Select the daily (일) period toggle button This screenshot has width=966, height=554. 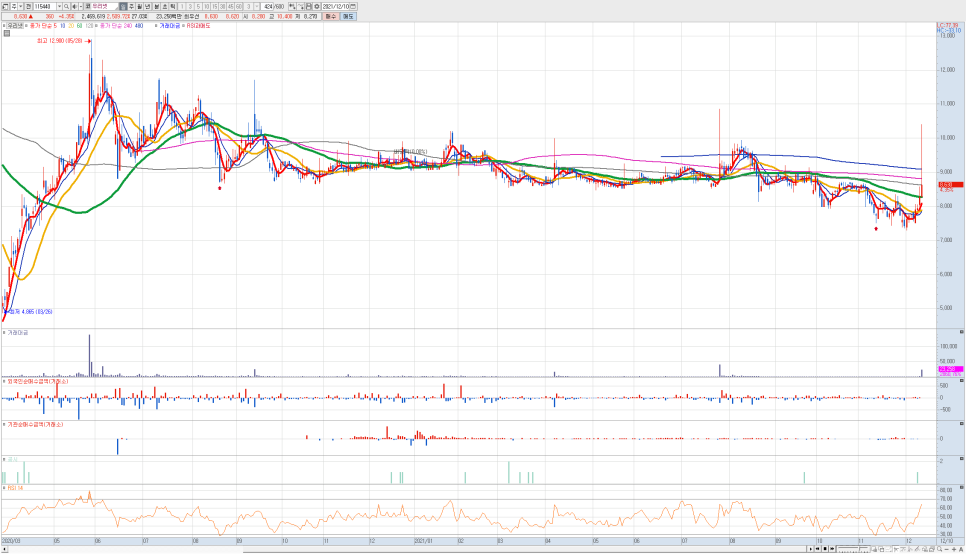tap(123, 6)
